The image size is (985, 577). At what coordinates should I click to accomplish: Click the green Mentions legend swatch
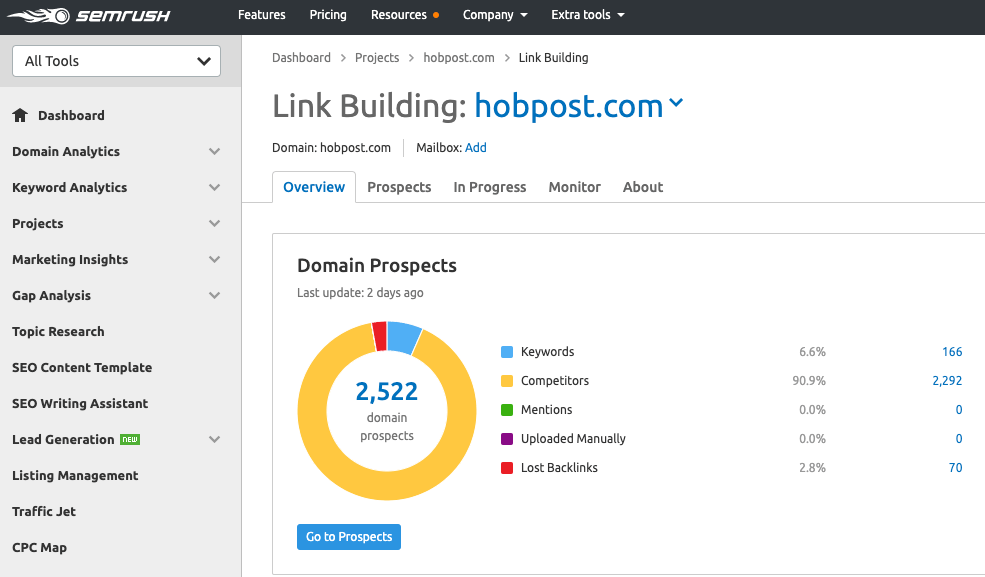pos(507,409)
